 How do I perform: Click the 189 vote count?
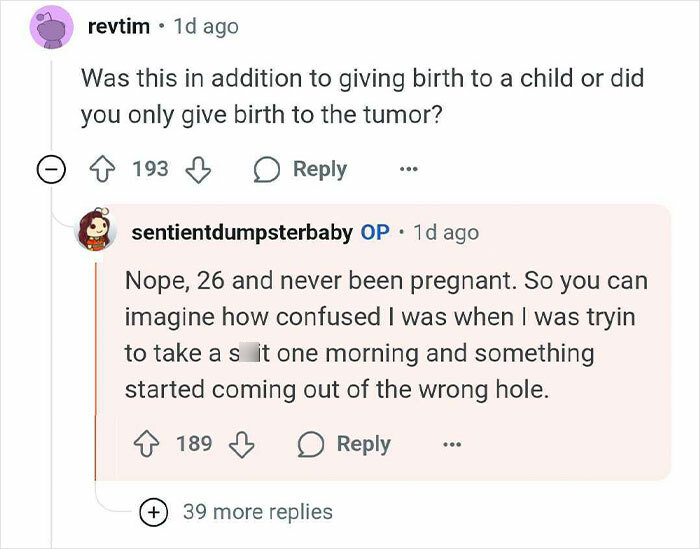coord(195,442)
